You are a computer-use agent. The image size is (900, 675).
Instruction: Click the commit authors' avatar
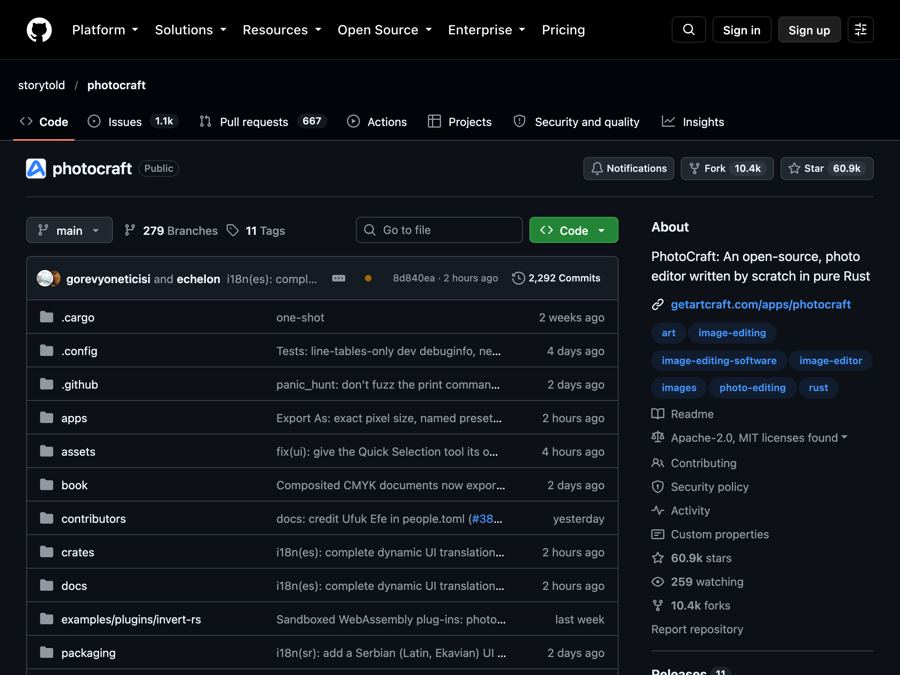[x=48, y=278]
